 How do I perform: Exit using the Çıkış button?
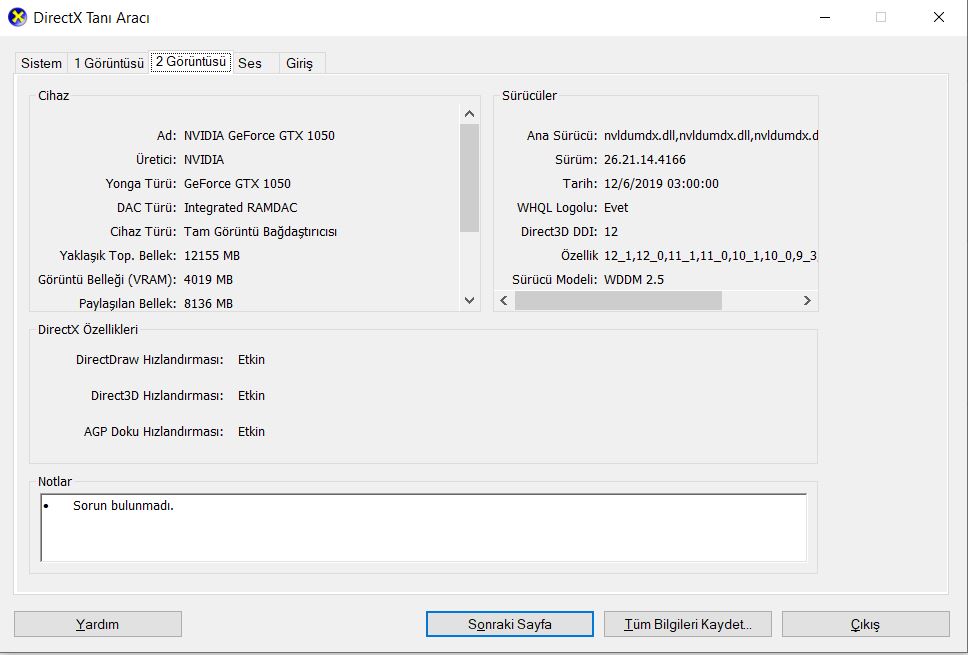(x=865, y=624)
